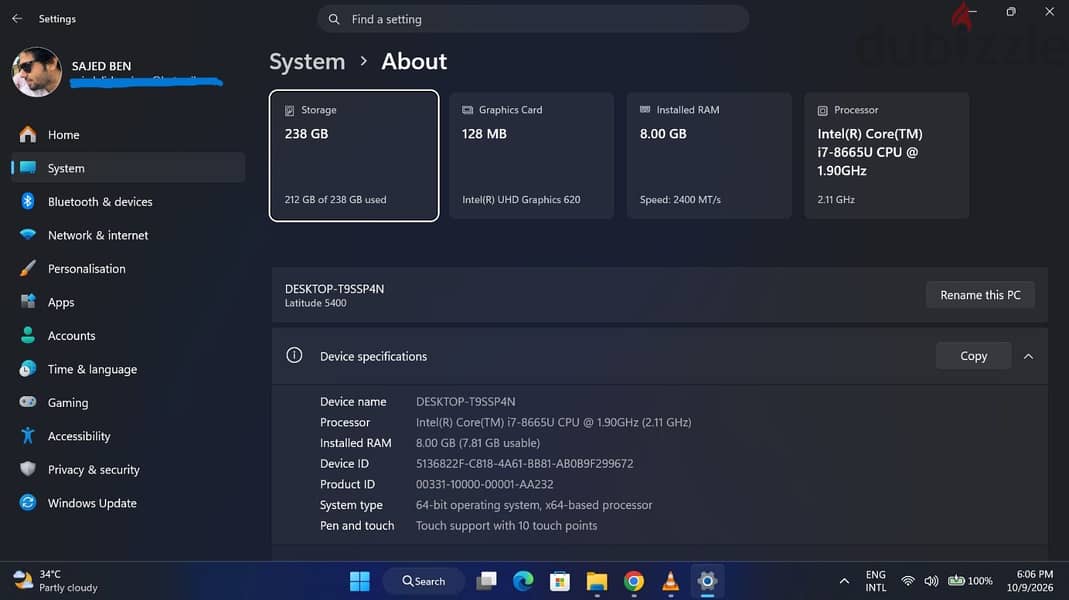Select the Graphics Card 128 MB card
This screenshot has height=600, width=1069.
[x=531, y=155]
